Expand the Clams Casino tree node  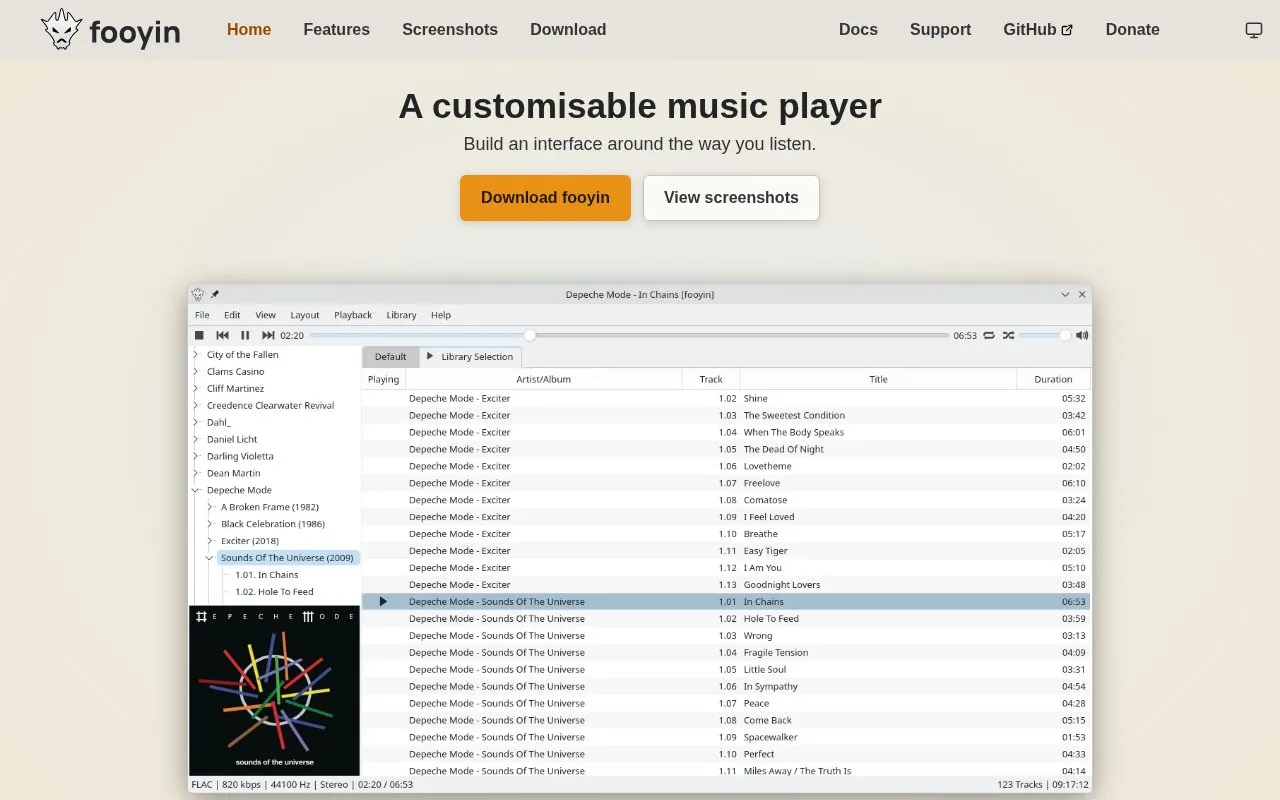pos(196,372)
